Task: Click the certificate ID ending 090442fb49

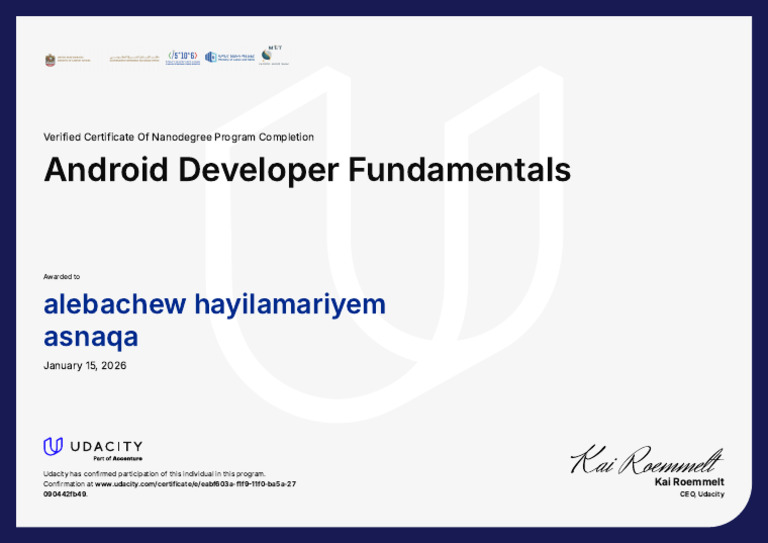Action: click(65, 494)
